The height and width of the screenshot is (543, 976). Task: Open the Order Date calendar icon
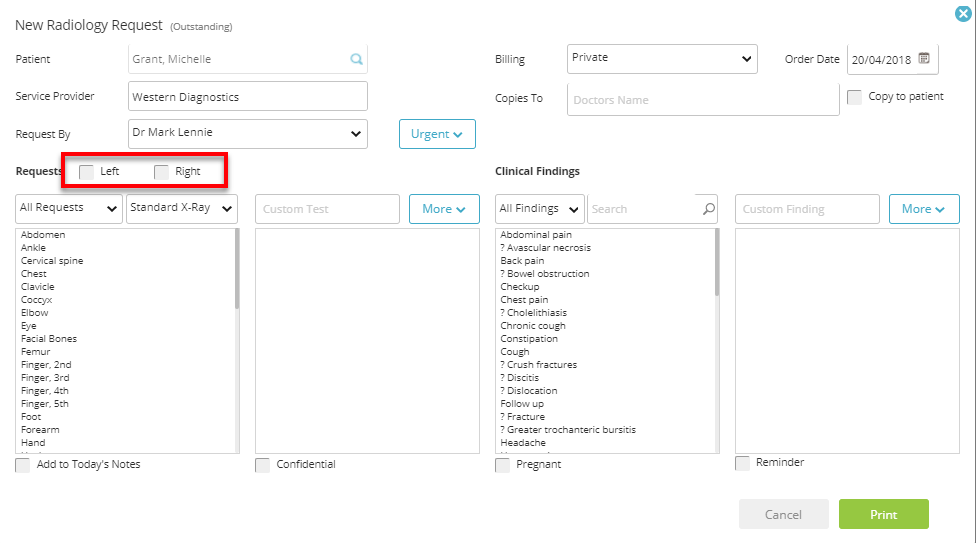924,59
